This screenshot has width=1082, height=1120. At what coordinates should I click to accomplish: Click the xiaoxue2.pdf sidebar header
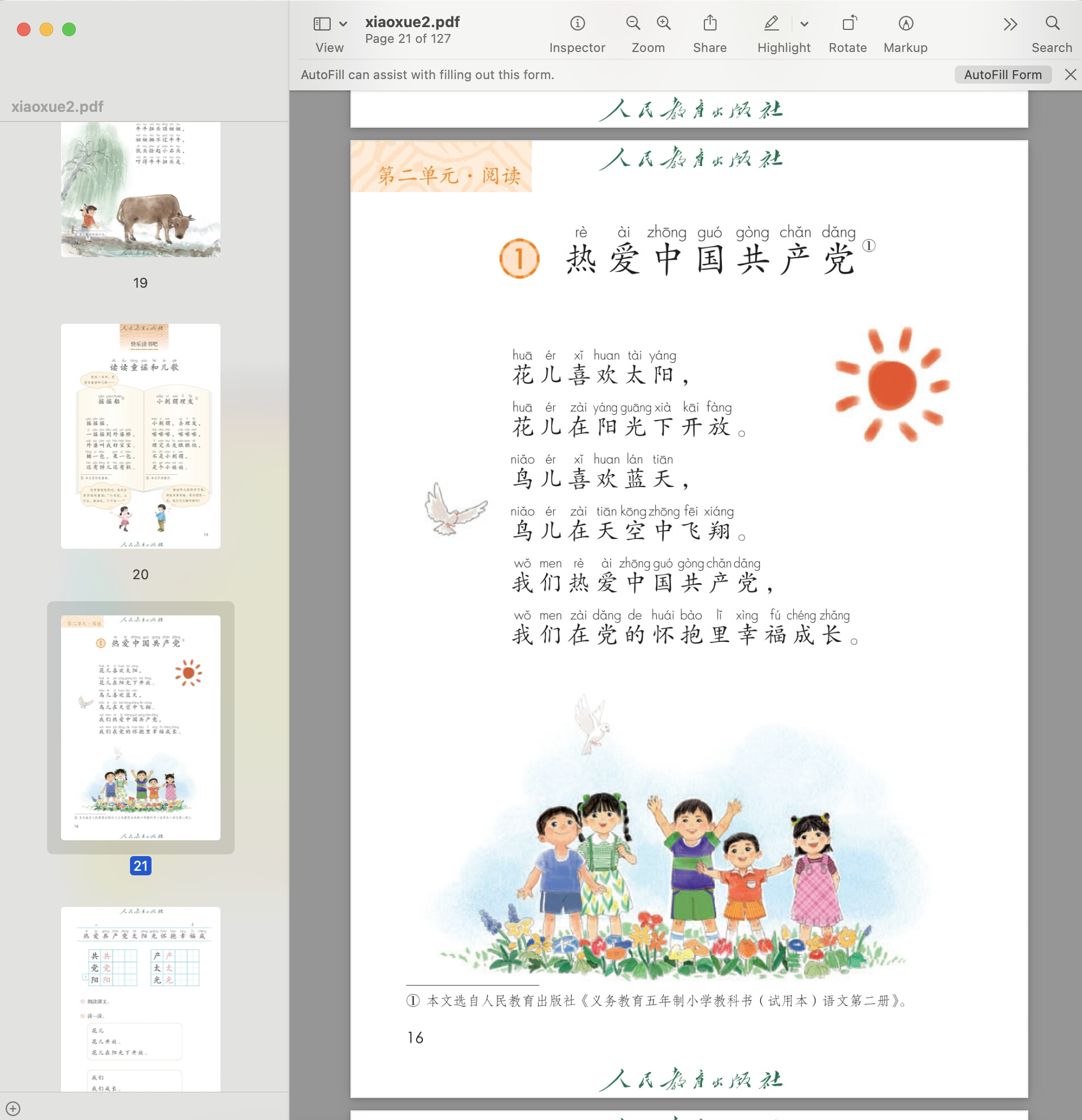(x=57, y=106)
